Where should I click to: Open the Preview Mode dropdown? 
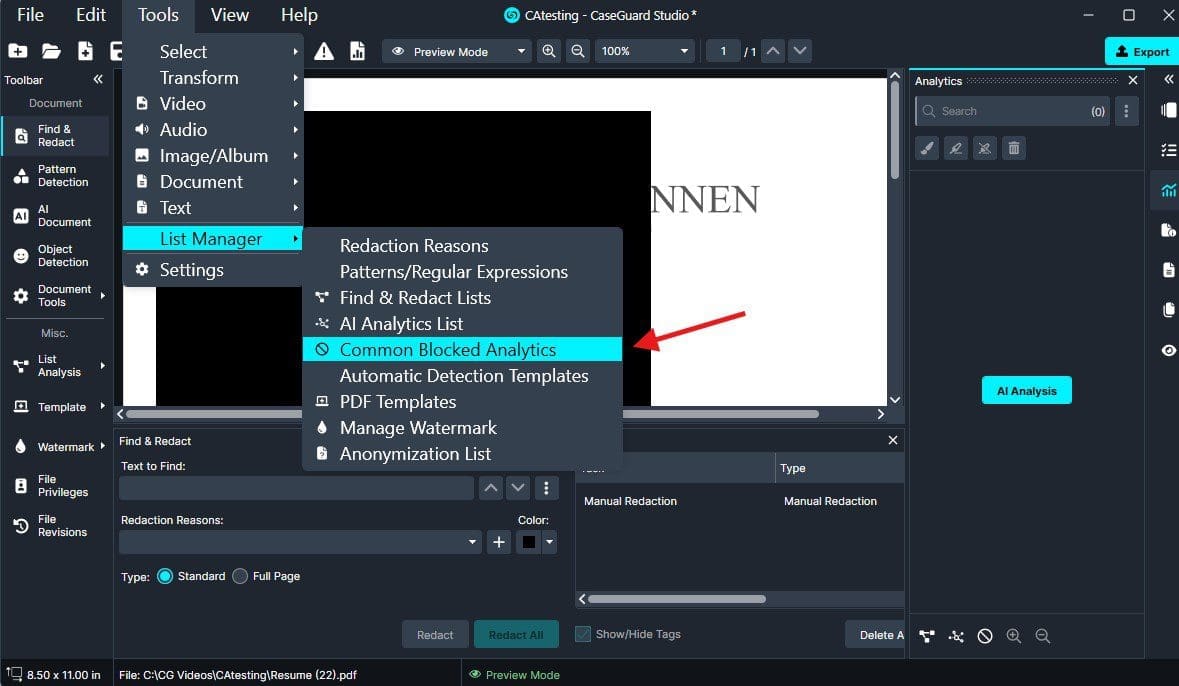pyautogui.click(x=458, y=52)
